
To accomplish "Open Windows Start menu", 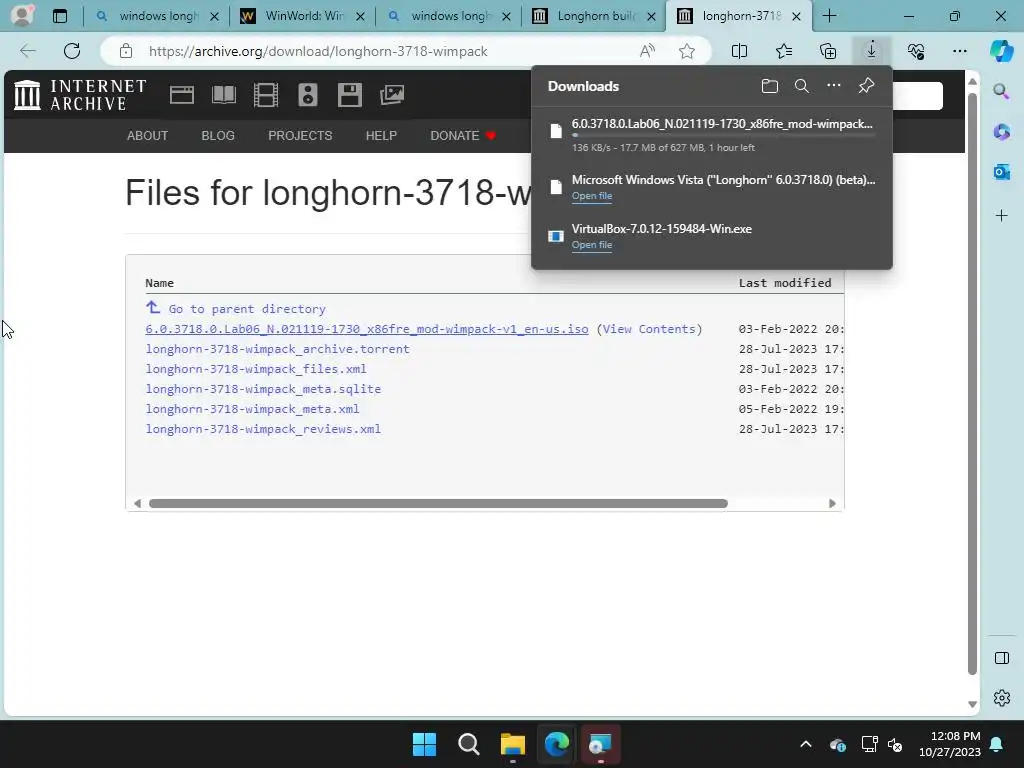I will coord(424,744).
